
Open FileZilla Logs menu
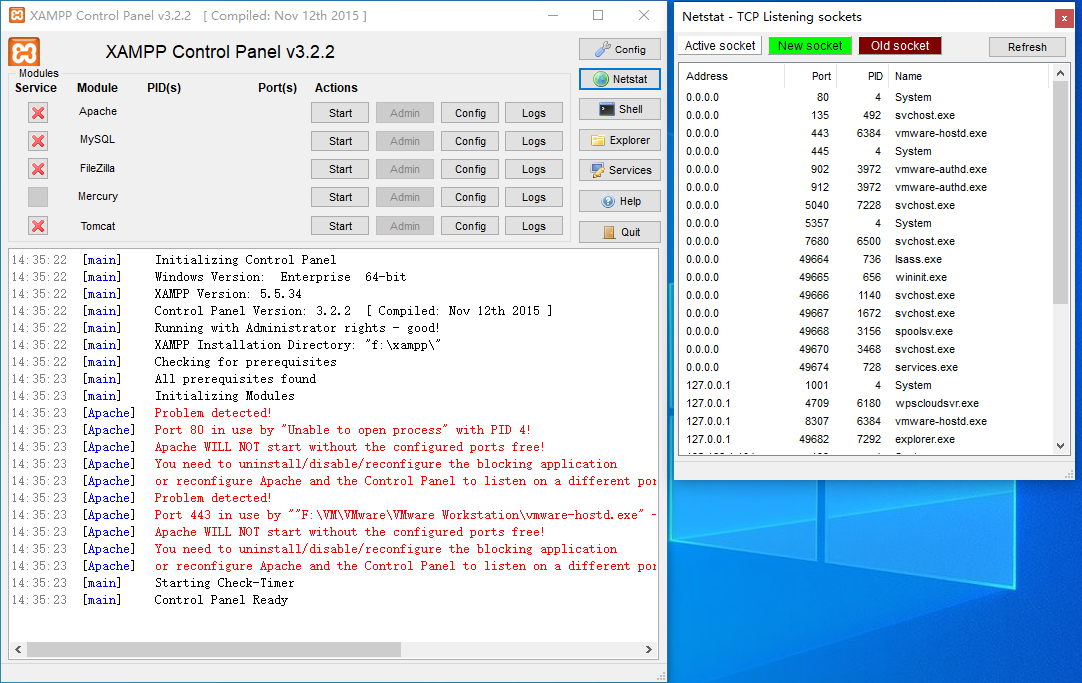pyautogui.click(x=533, y=169)
